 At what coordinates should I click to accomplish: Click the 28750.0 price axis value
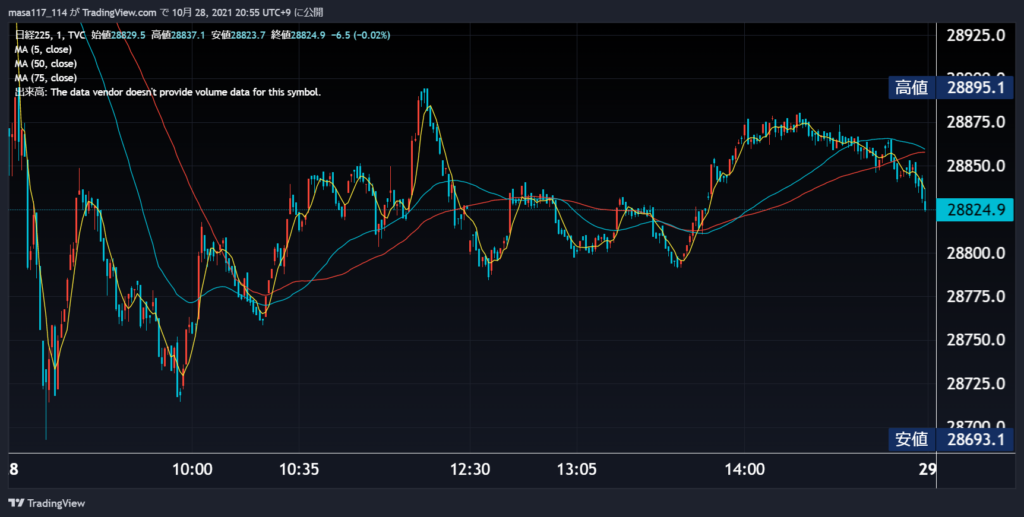point(976,339)
